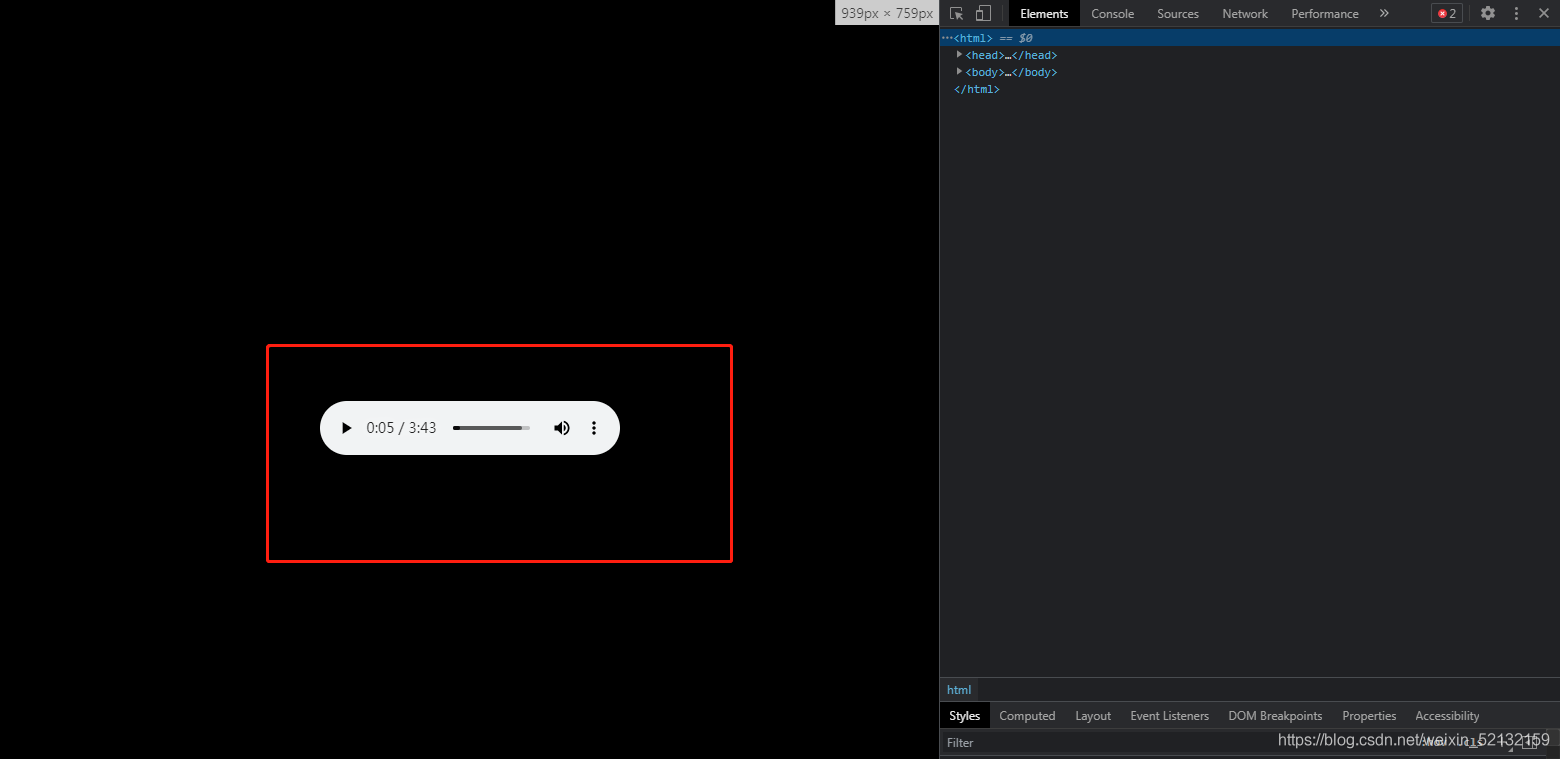Image resolution: width=1560 pixels, height=759 pixels.
Task: Open the DOM Breakpoints tab
Action: tap(1275, 716)
